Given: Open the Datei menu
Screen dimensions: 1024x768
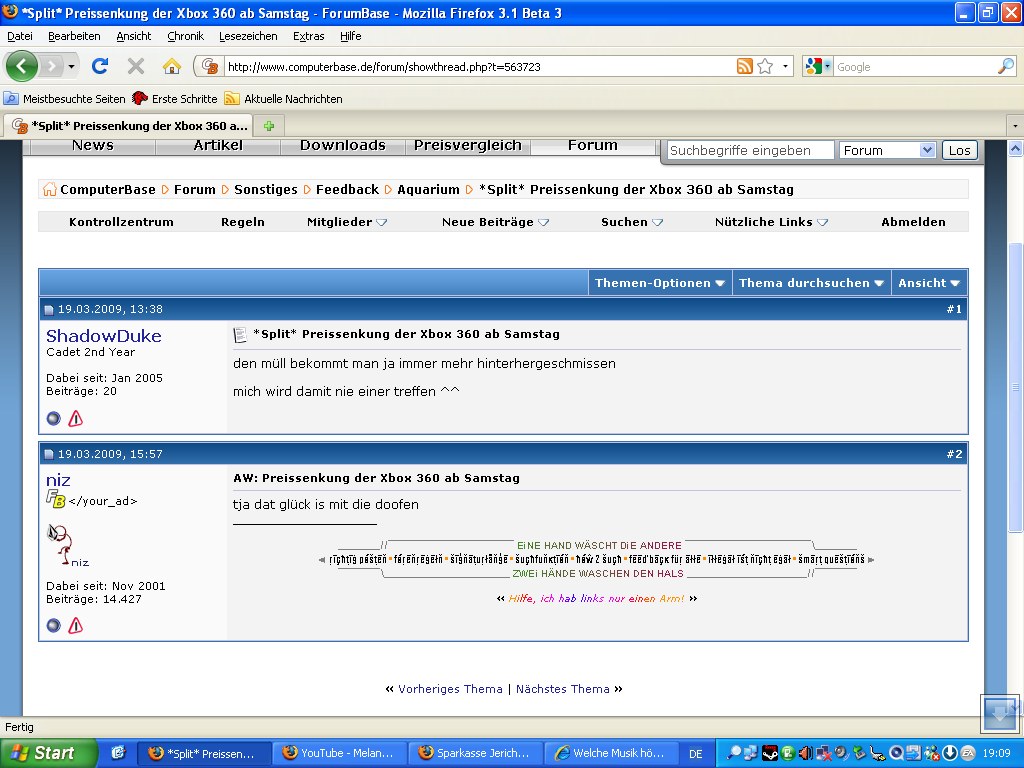Looking at the screenshot, I should coord(20,36).
